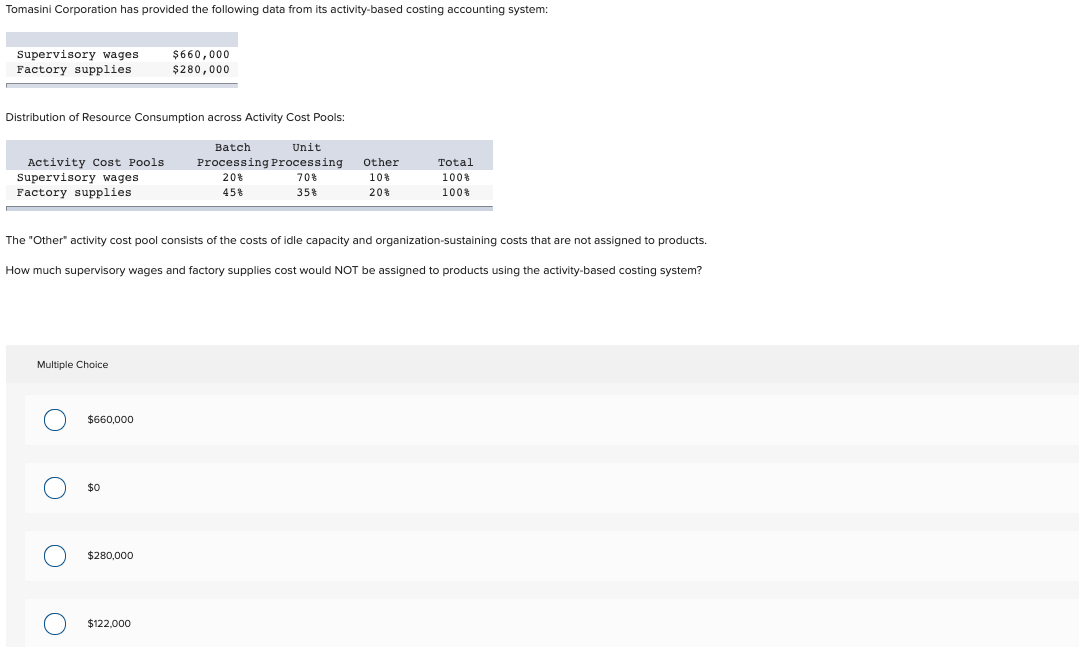Screen dimensions: 1079x649
Task: Click the Total column header
Action: coord(455,162)
